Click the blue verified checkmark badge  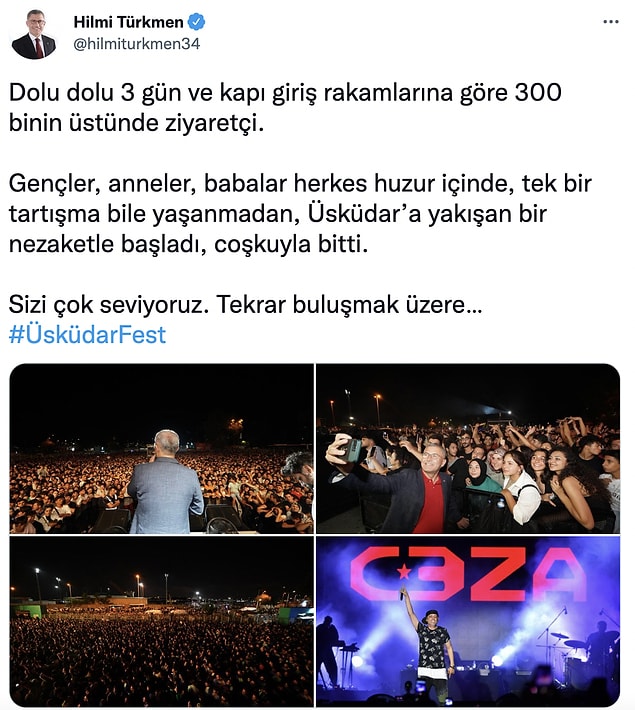click(x=196, y=22)
